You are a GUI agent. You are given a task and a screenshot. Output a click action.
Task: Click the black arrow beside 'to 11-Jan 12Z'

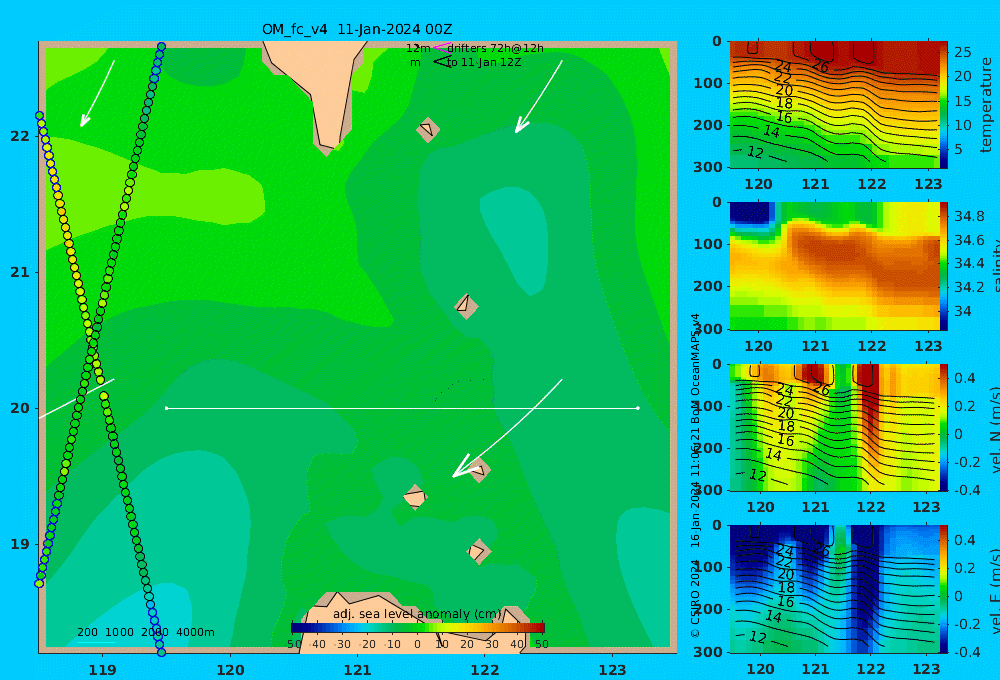[441, 62]
